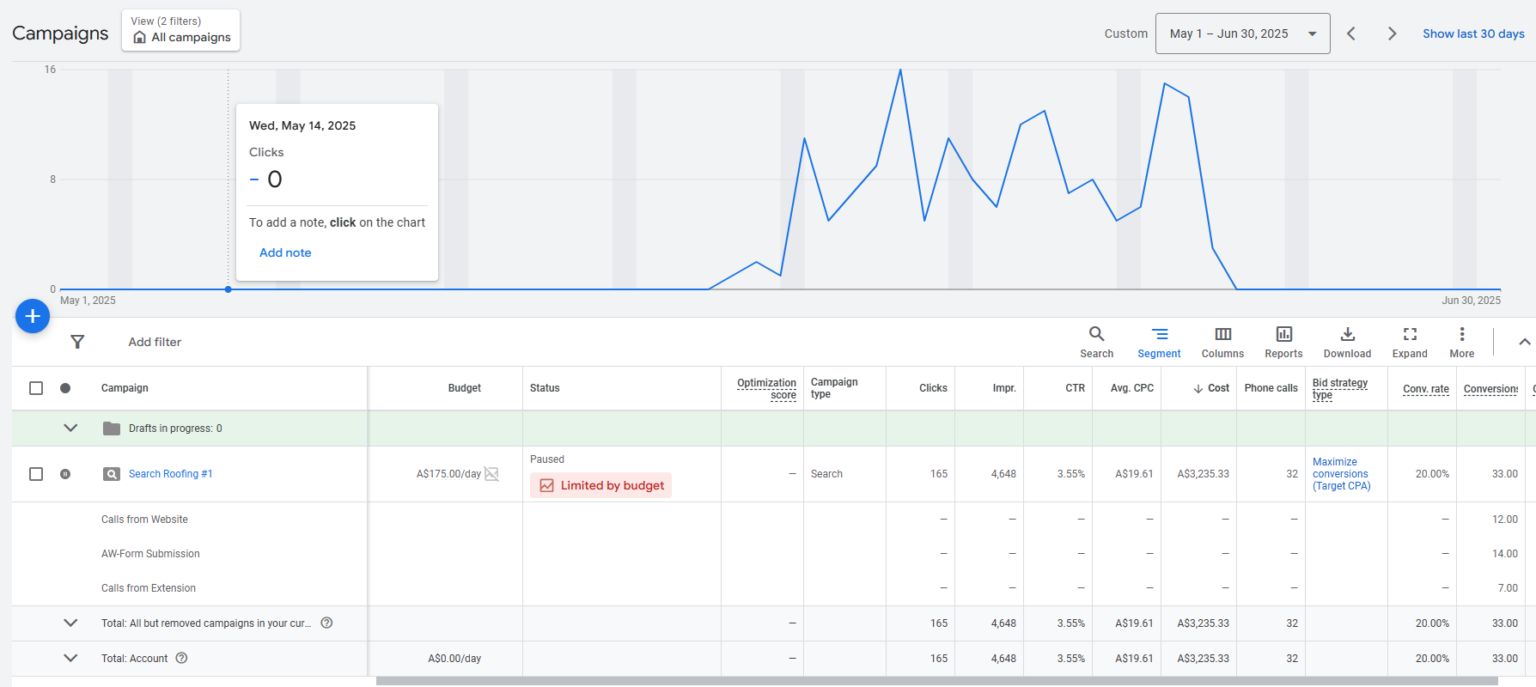This screenshot has height=687, width=1536.
Task: Expand the Drafts in progress row
Action: [70, 428]
